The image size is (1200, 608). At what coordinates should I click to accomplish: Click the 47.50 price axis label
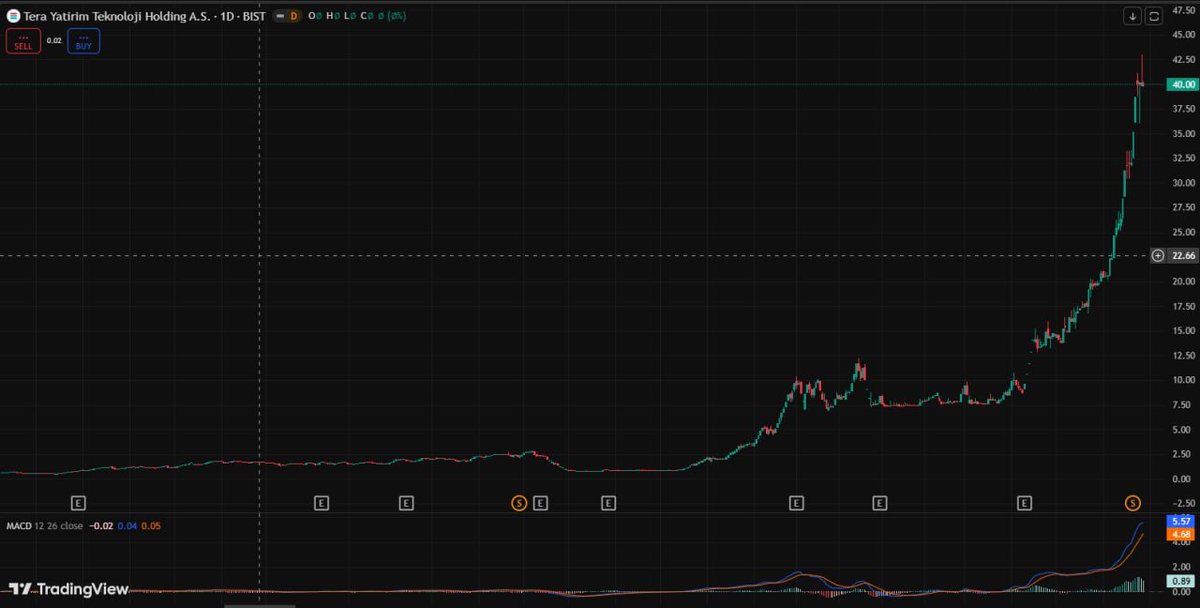[1184, 10]
